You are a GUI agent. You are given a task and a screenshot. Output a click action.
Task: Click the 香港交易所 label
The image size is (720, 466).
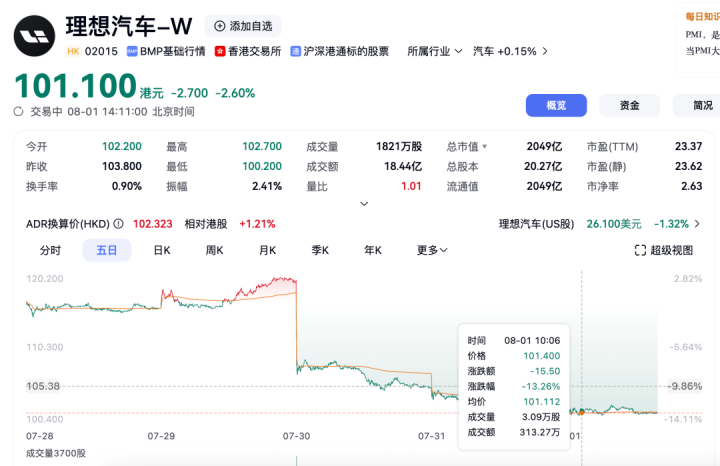254,51
